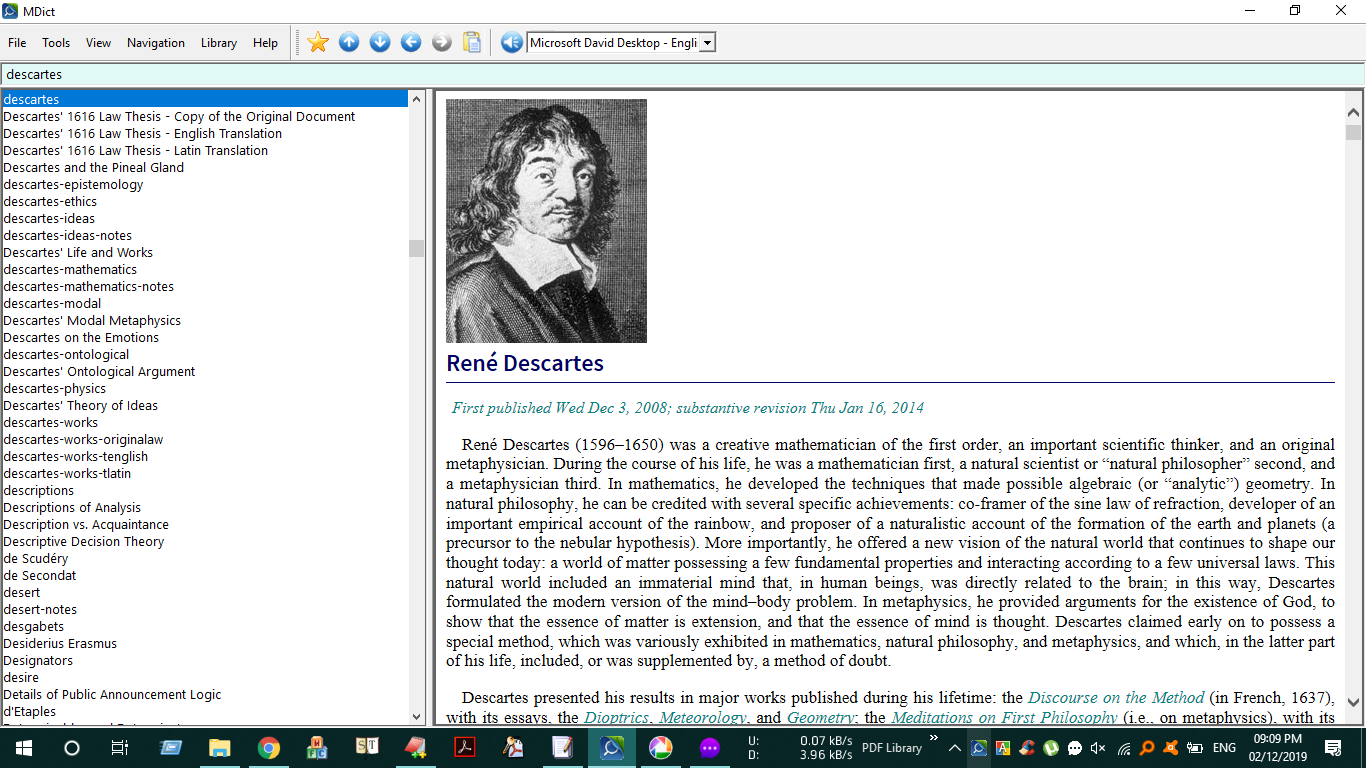Click the yellow star favorites icon

pos(318,42)
